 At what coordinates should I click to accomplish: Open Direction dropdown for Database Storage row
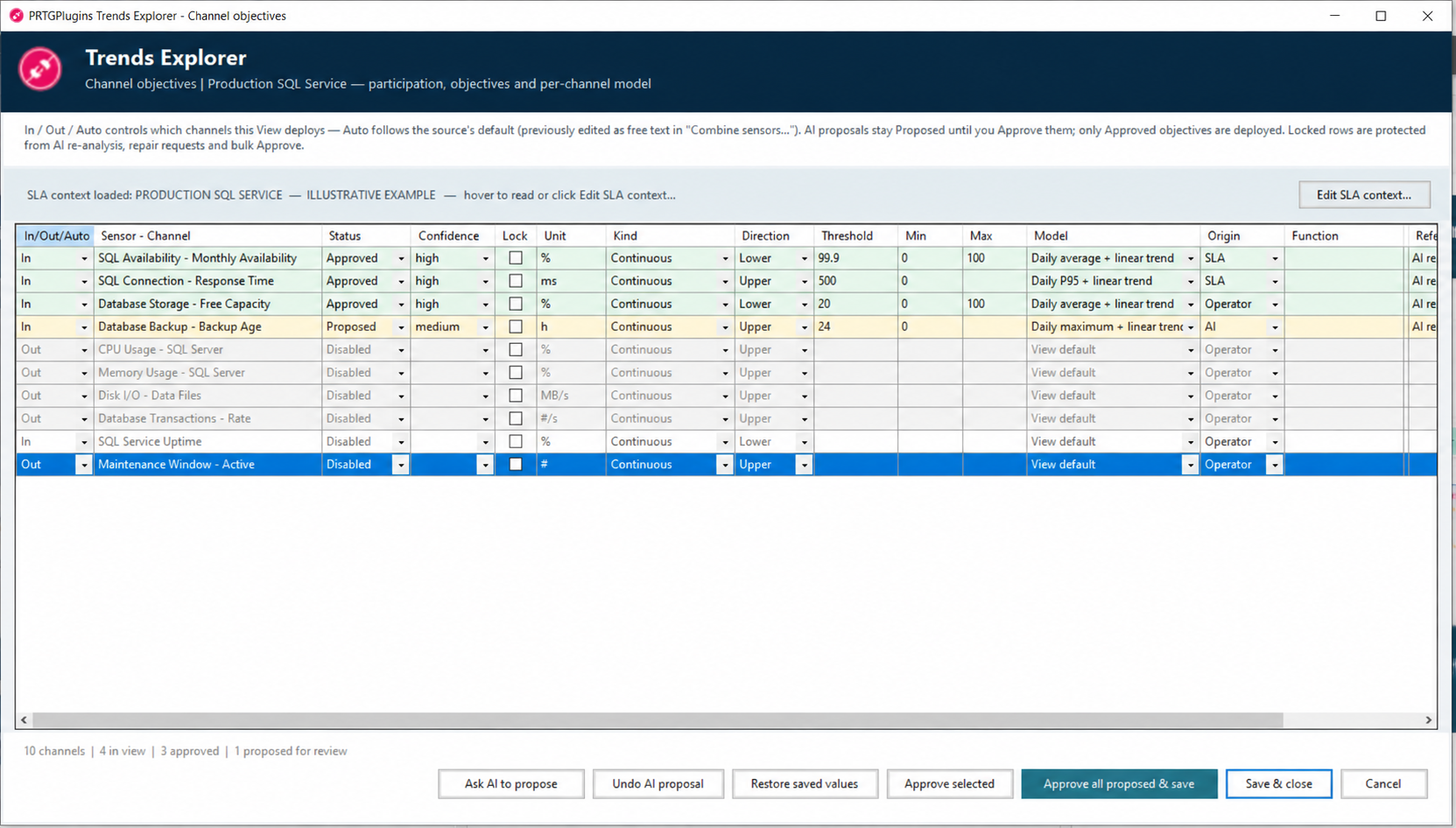pyautogui.click(x=804, y=305)
